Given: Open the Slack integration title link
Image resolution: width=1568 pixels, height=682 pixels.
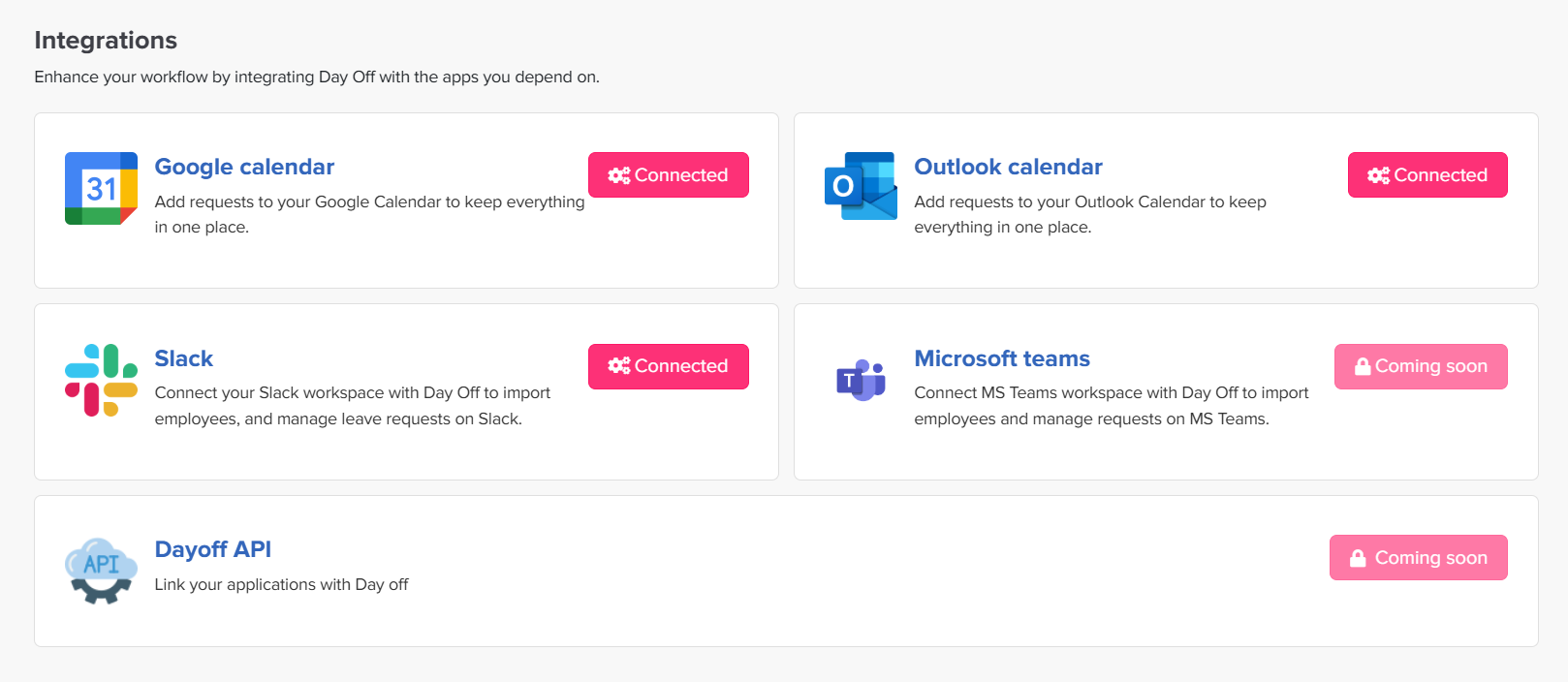Looking at the screenshot, I should tap(184, 358).
